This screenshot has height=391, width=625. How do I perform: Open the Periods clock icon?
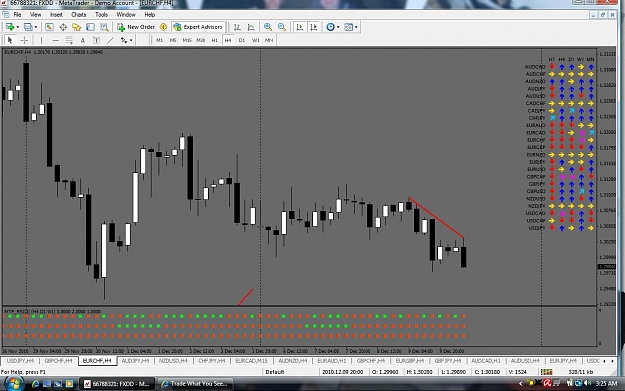[x=330, y=27]
